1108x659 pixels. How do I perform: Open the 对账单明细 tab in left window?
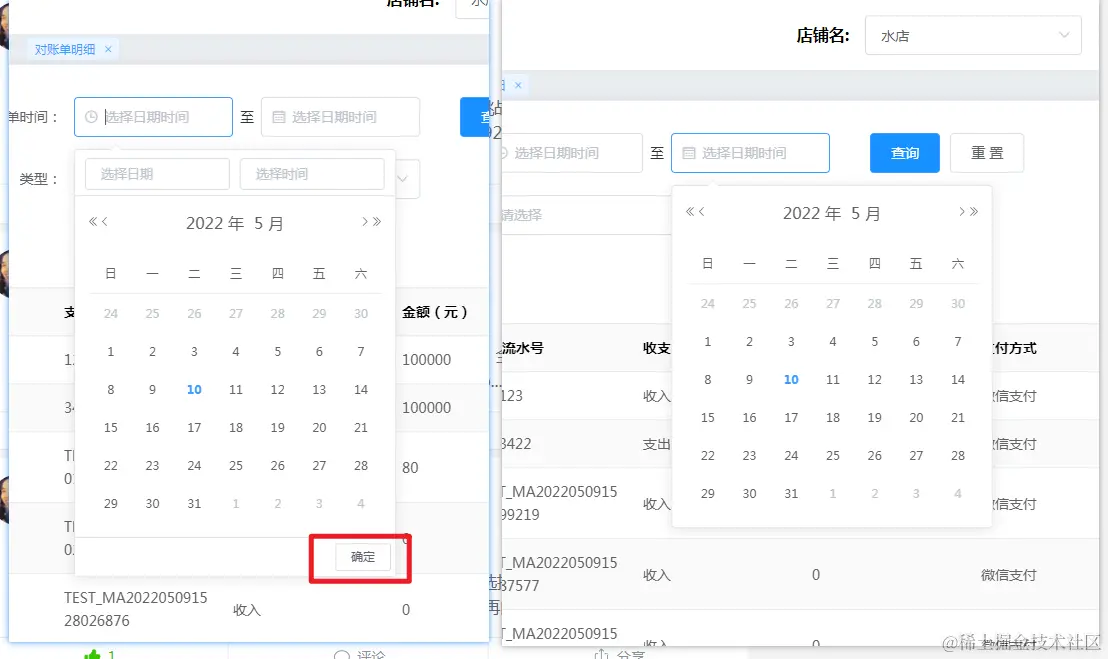click(64, 49)
